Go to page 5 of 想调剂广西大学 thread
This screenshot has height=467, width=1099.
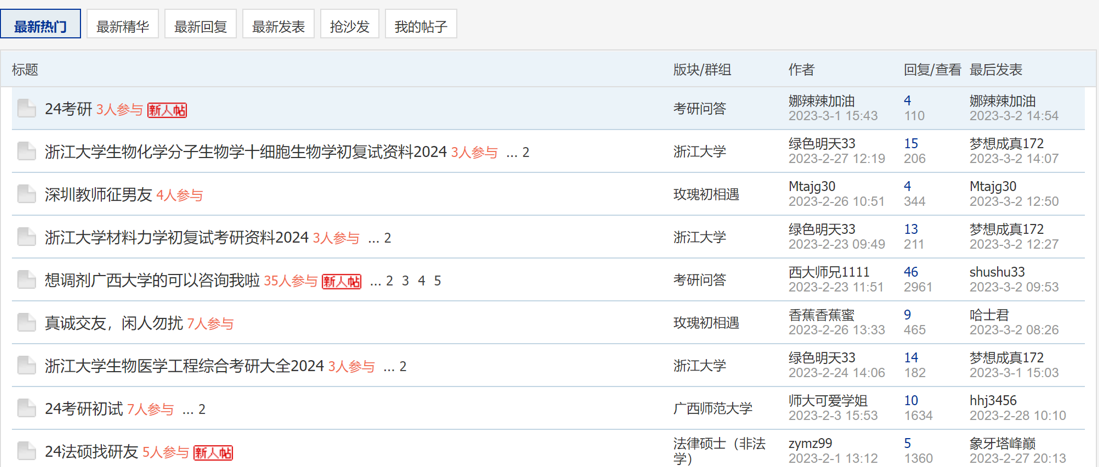point(437,281)
